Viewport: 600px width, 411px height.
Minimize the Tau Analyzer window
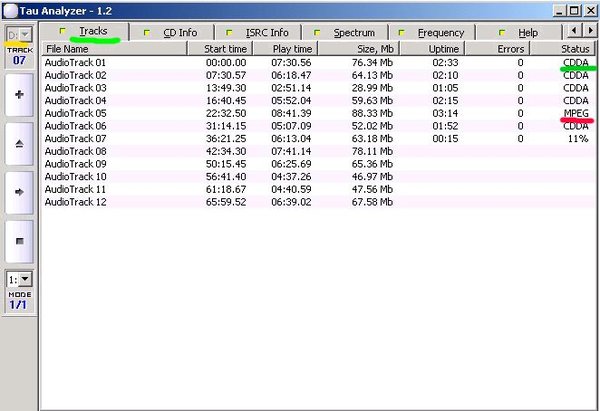(559, 11)
